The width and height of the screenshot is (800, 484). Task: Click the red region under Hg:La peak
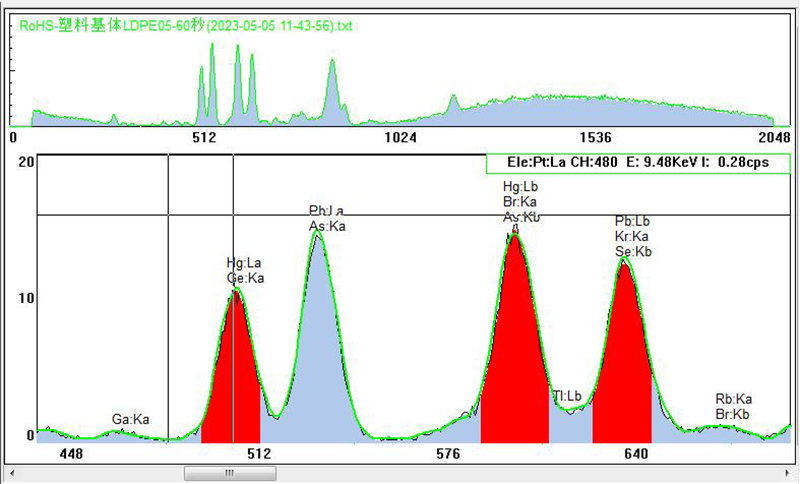[x=231, y=380]
